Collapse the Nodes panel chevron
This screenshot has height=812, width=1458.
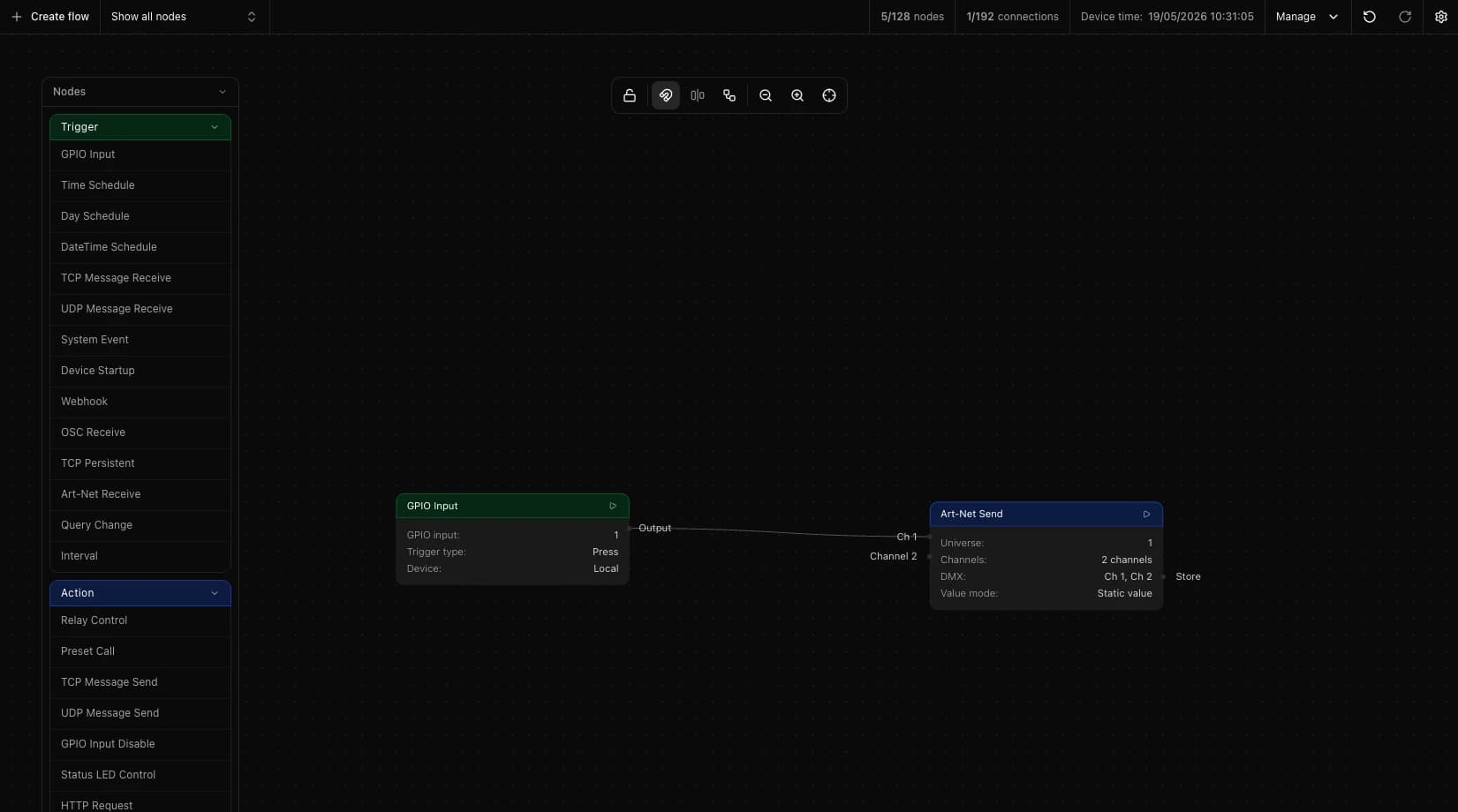(x=223, y=92)
